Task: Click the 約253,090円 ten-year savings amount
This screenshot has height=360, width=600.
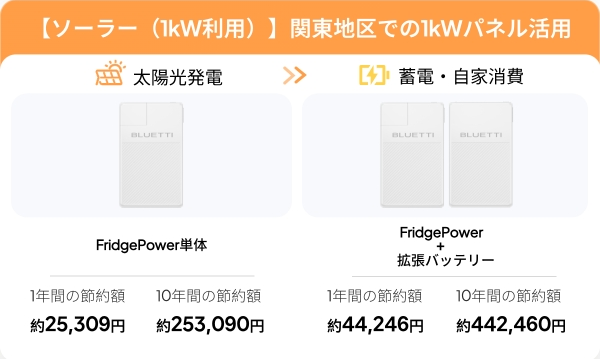Action: (x=210, y=324)
